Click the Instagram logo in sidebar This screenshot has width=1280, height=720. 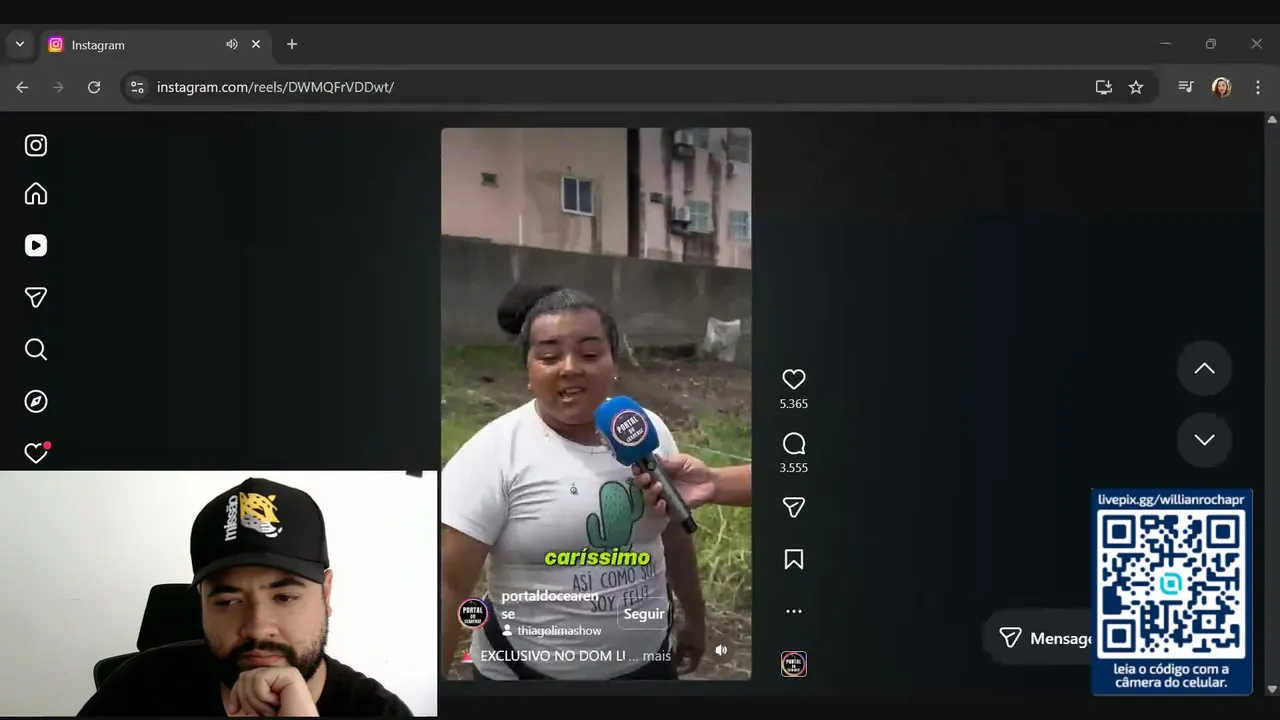(x=36, y=146)
